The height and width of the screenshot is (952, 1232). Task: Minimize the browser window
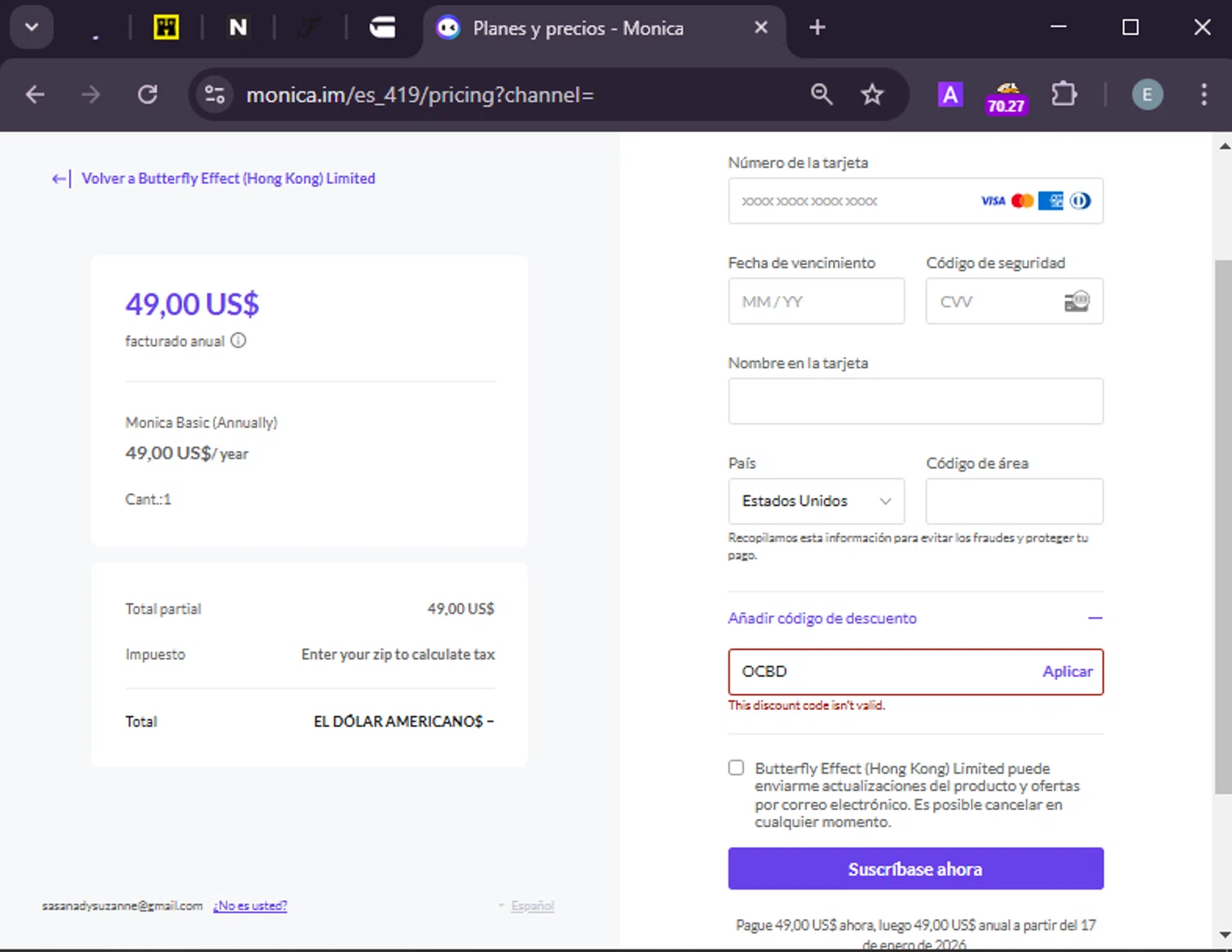point(1059,27)
